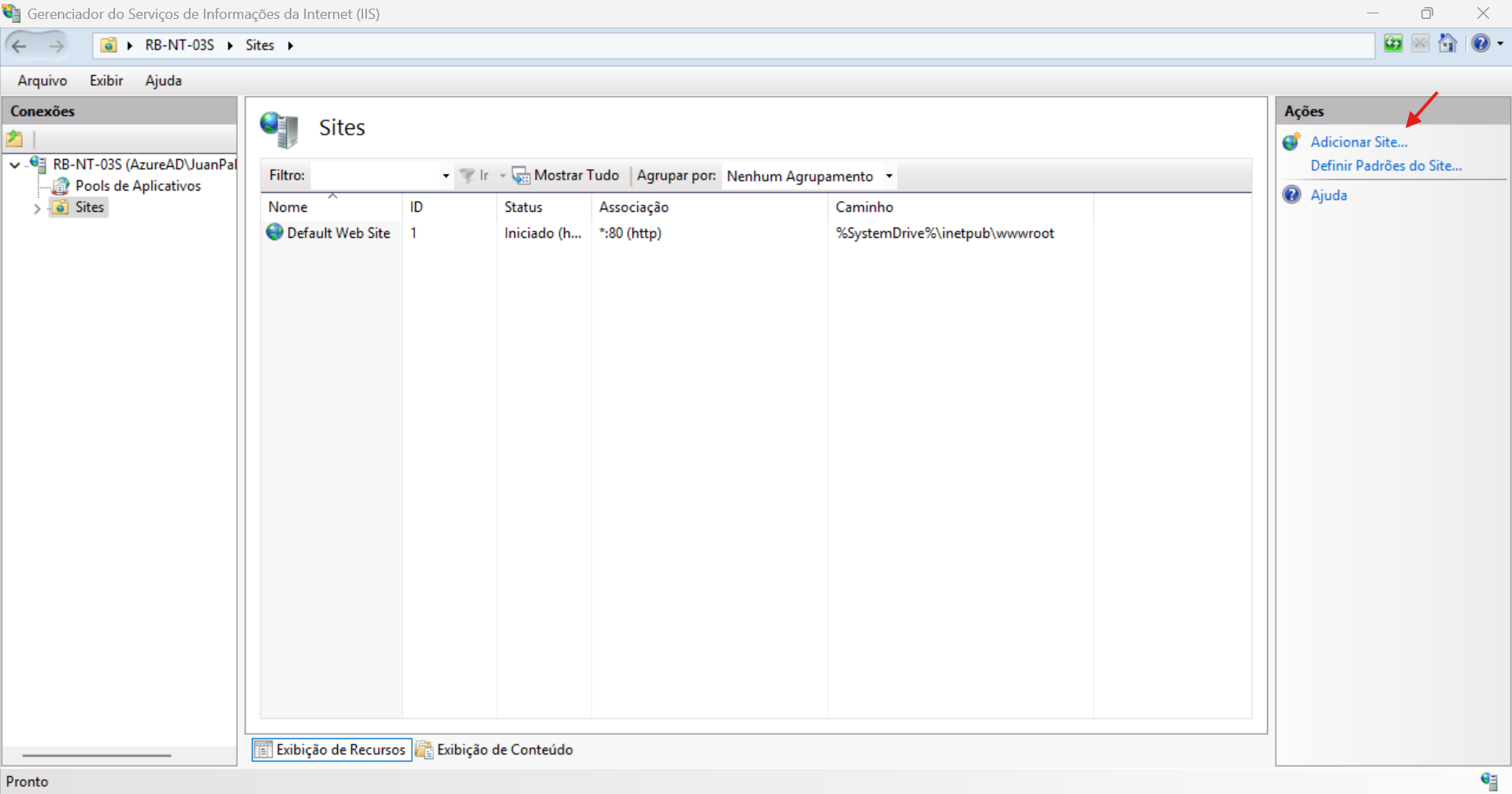Click the Default Web Site globe icon

coord(275,232)
